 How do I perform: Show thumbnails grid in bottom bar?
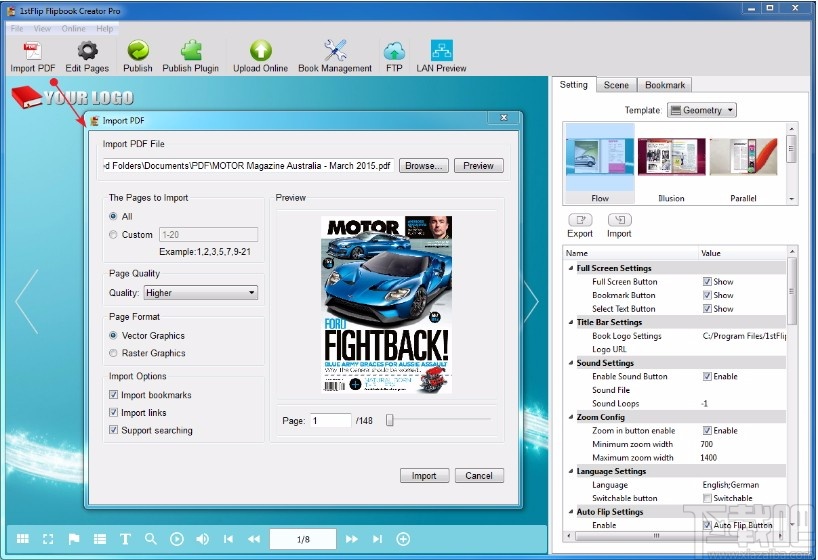(23, 539)
